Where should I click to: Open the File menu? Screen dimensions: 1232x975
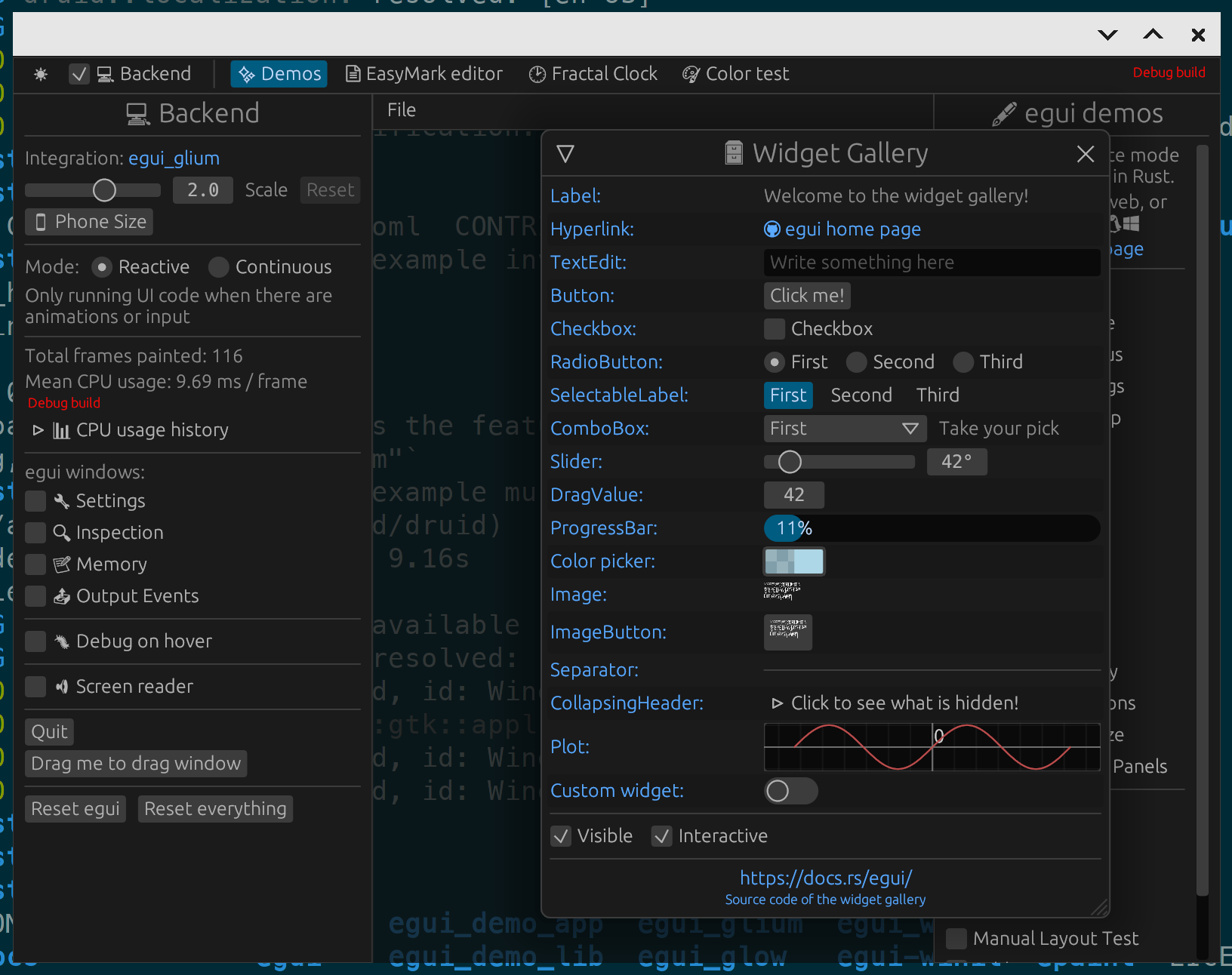pyautogui.click(x=401, y=109)
